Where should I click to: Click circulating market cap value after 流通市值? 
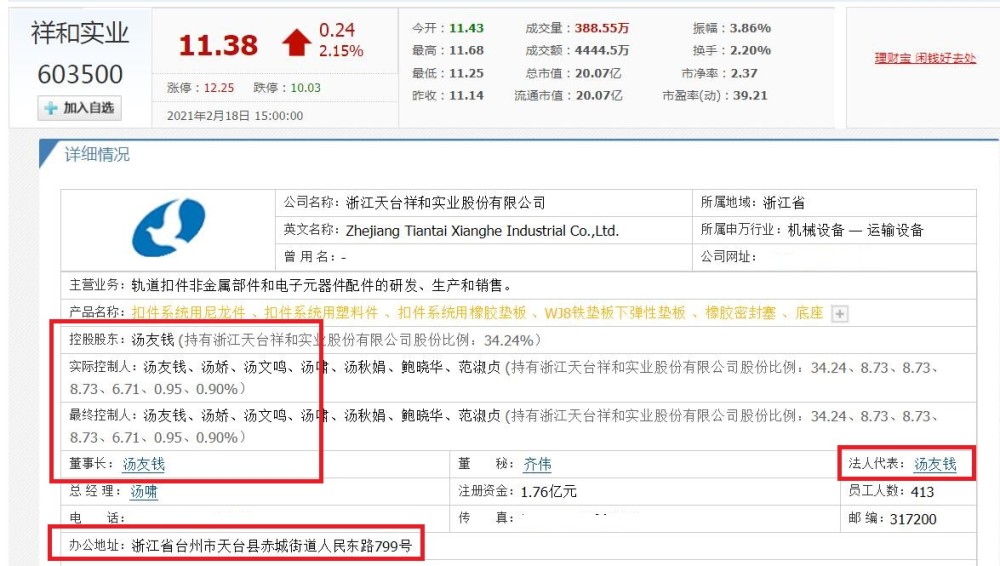point(599,96)
